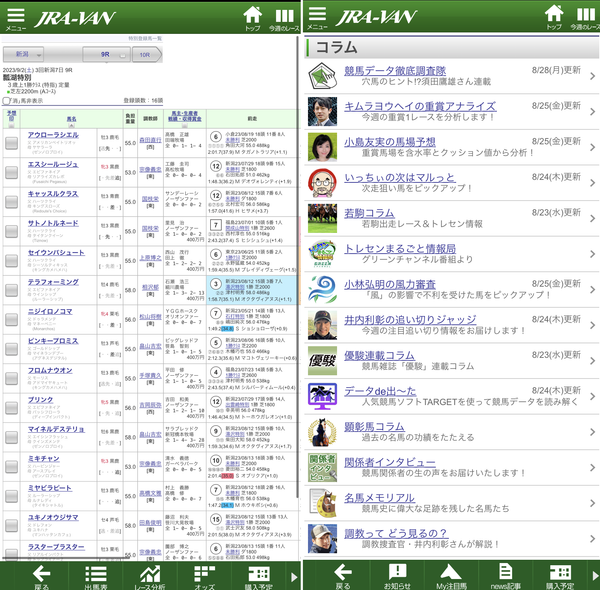Check the box for サトノトルネード
600x590 pixels.
click(11, 231)
